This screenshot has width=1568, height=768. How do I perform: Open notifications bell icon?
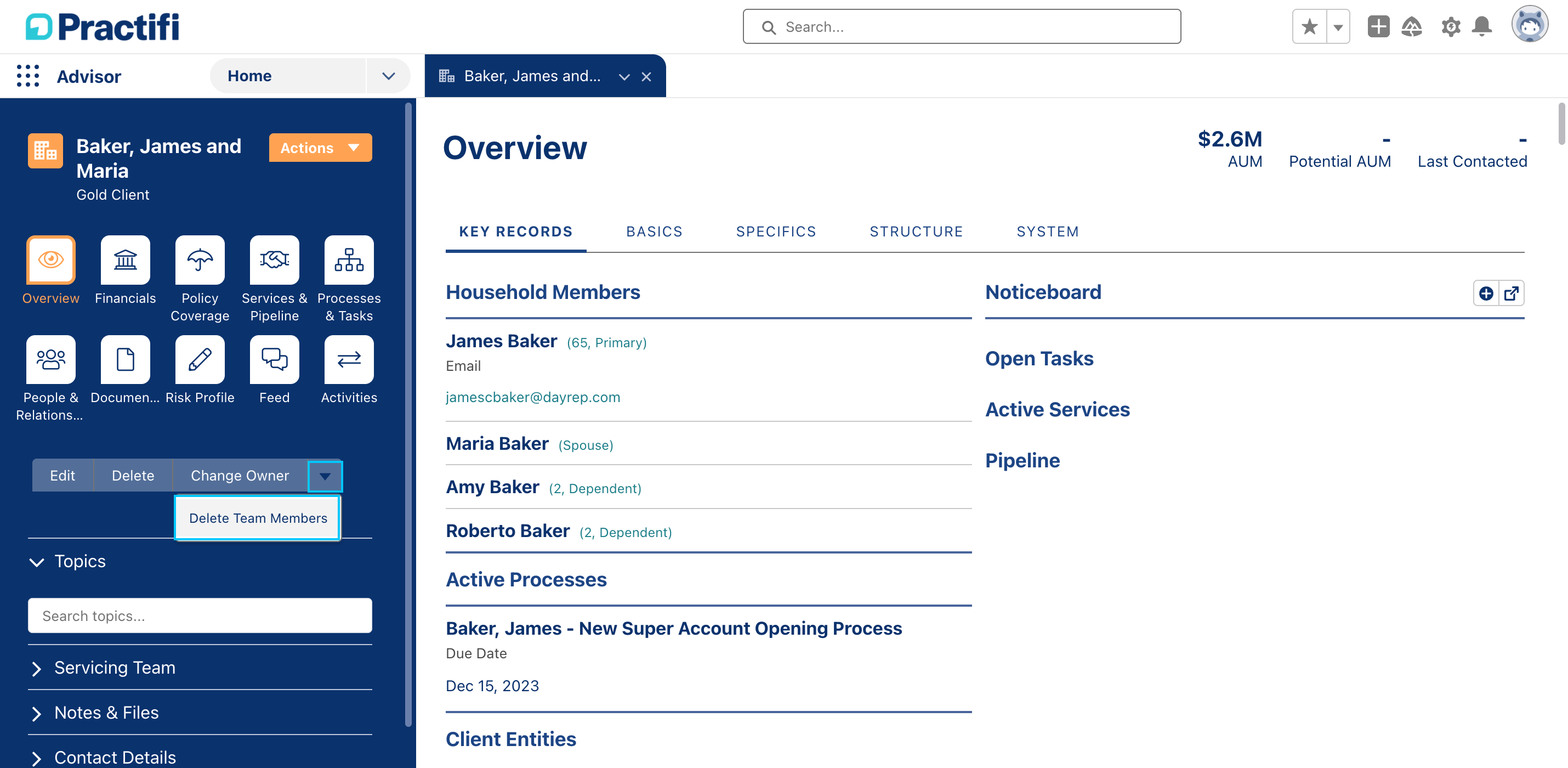[1481, 27]
